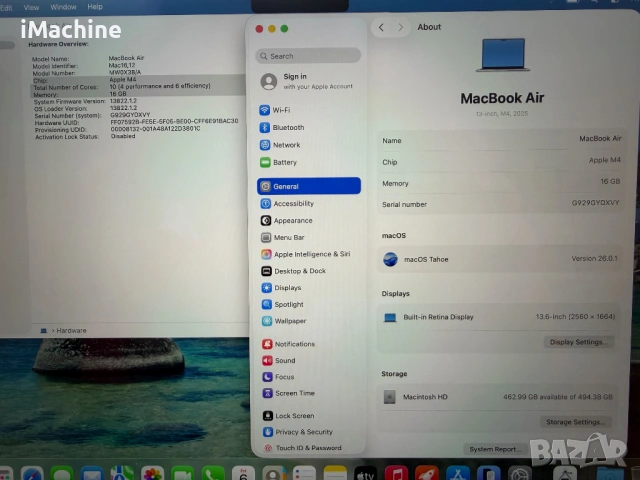Open Notes from the Dock
This screenshot has width=640, height=480.
click(335, 474)
